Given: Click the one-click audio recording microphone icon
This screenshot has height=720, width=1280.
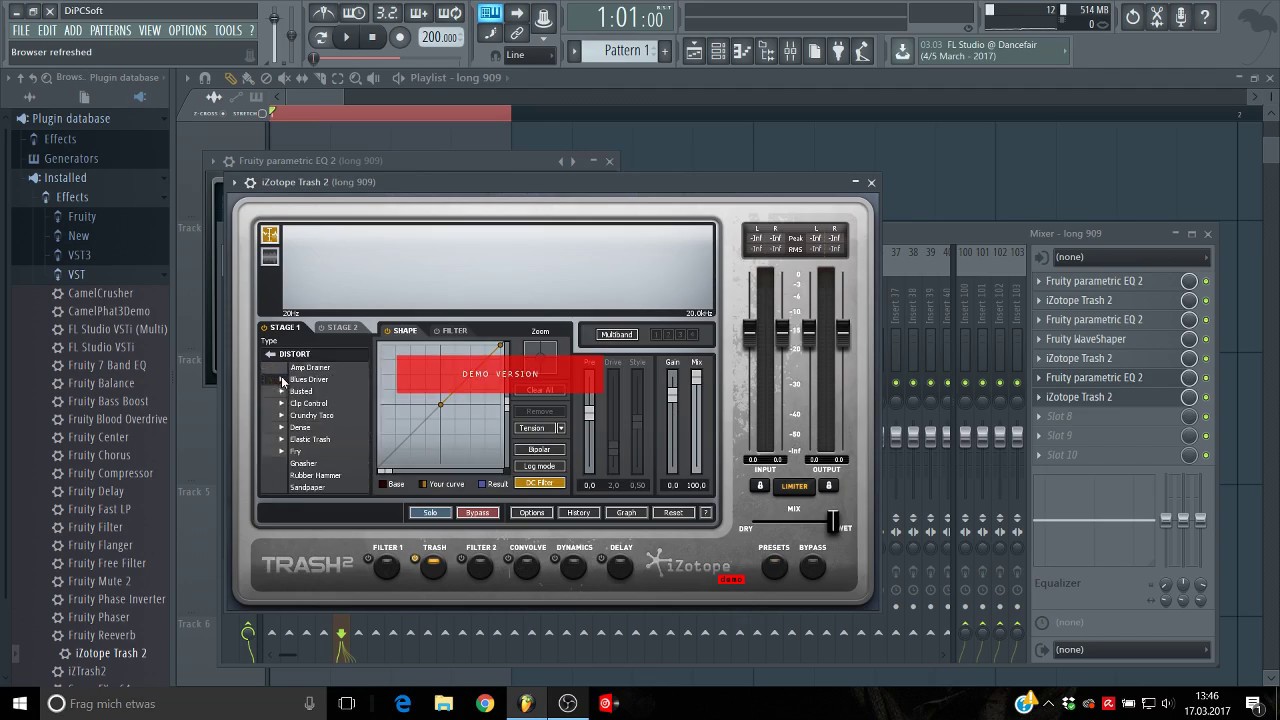Looking at the screenshot, I should [1181, 16].
